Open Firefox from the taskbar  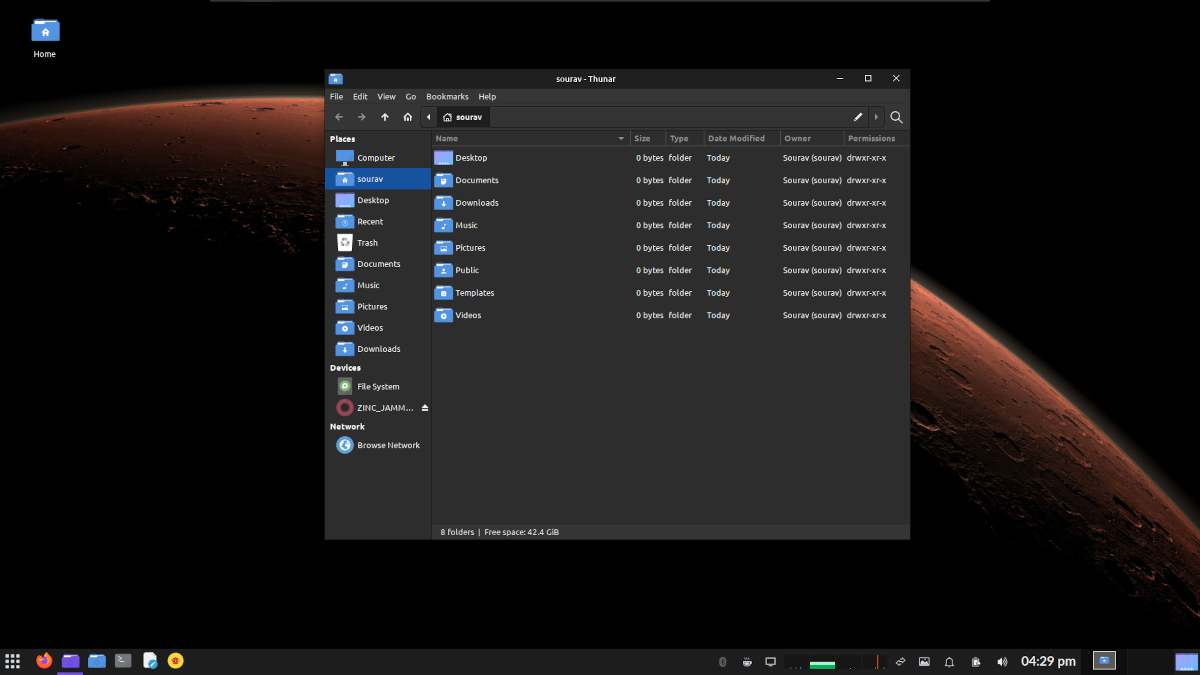[x=43, y=661]
